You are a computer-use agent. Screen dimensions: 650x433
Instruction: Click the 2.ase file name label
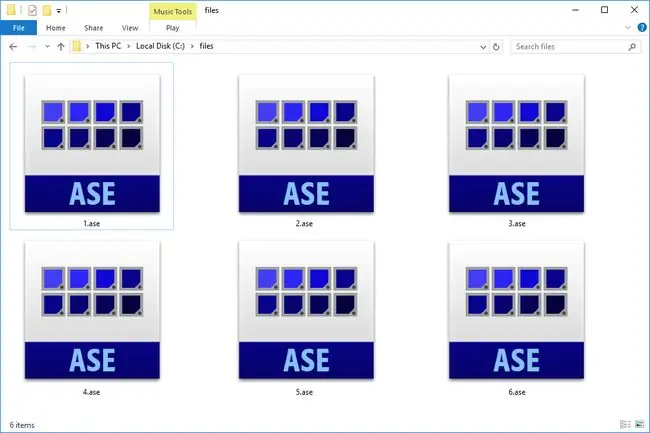click(304, 223)
